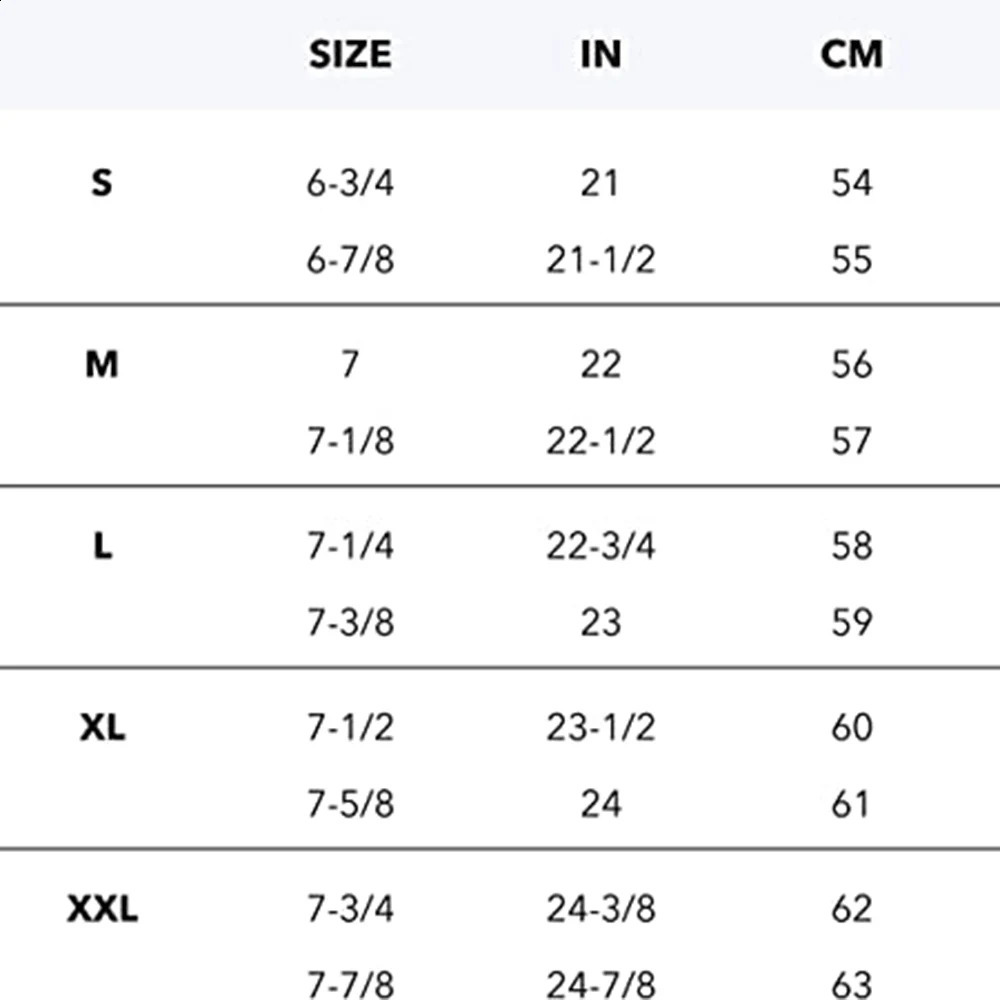This screenshot has width=1000, height=1000.
Task: Click the 57 cm value
Action: coord(852,442)
